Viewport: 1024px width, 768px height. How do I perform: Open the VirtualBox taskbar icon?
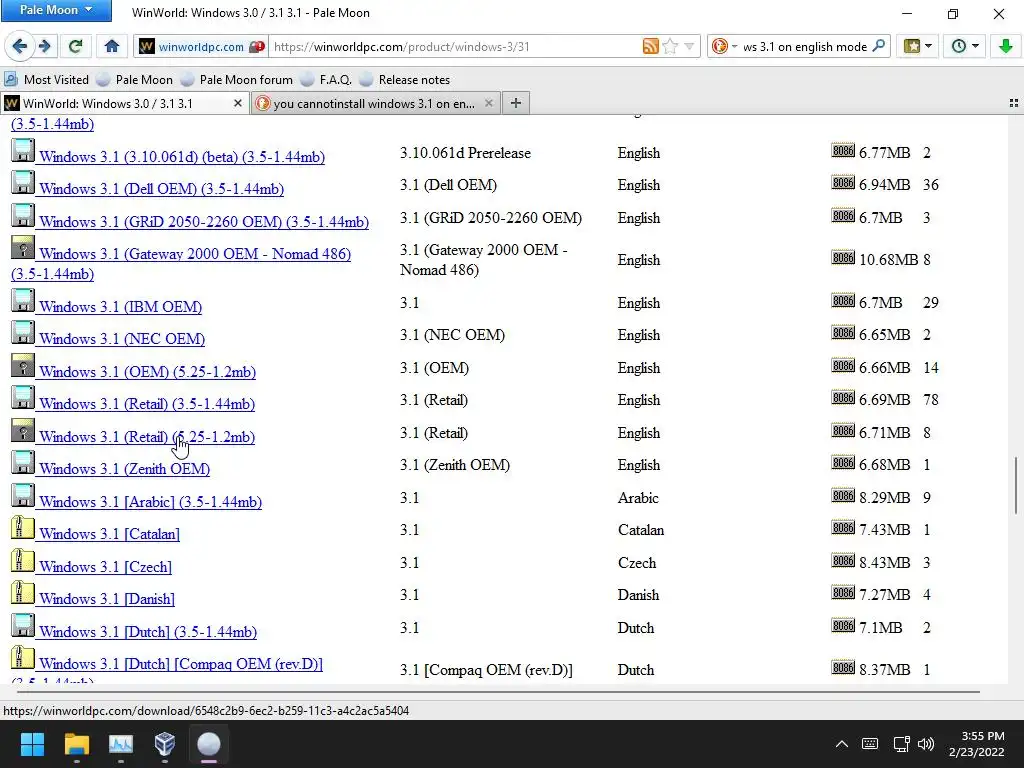165,744
